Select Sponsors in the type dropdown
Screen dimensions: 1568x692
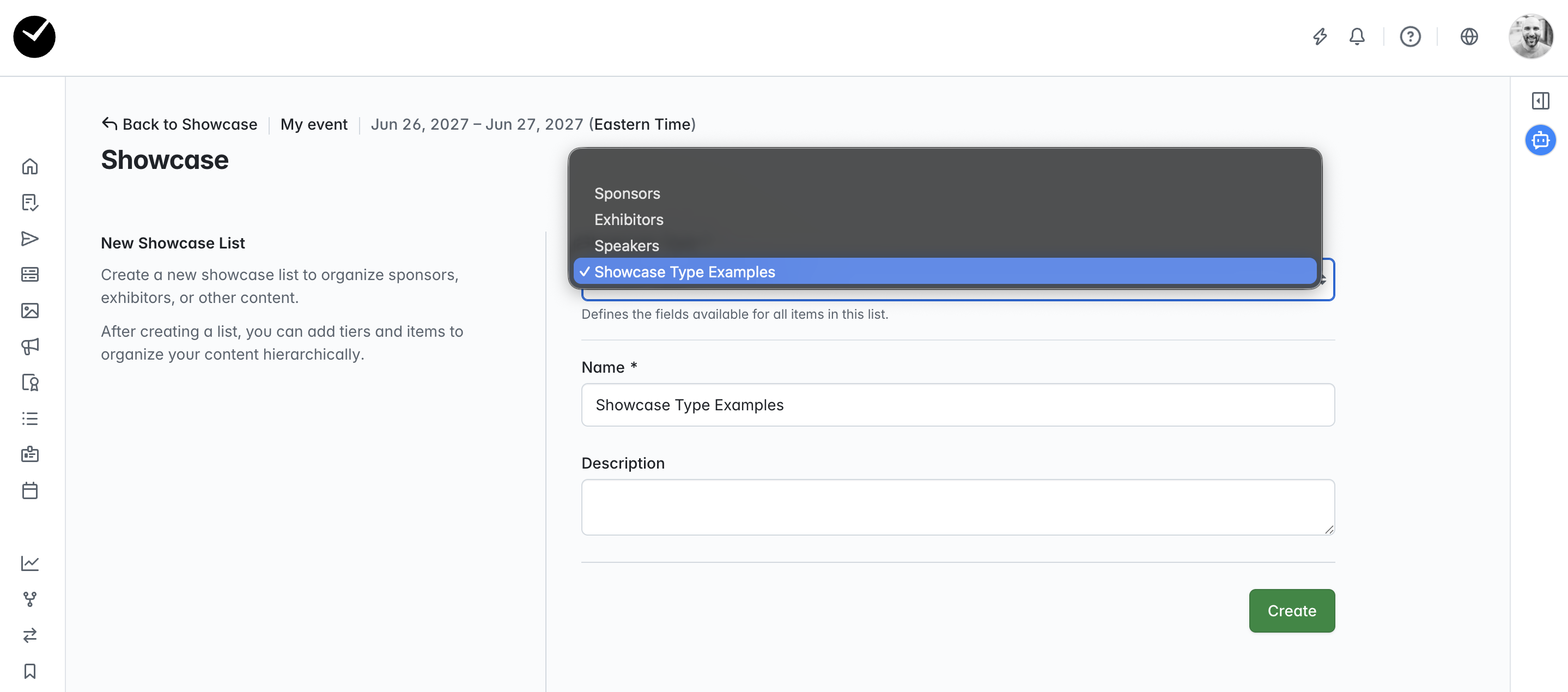(945, 193)
